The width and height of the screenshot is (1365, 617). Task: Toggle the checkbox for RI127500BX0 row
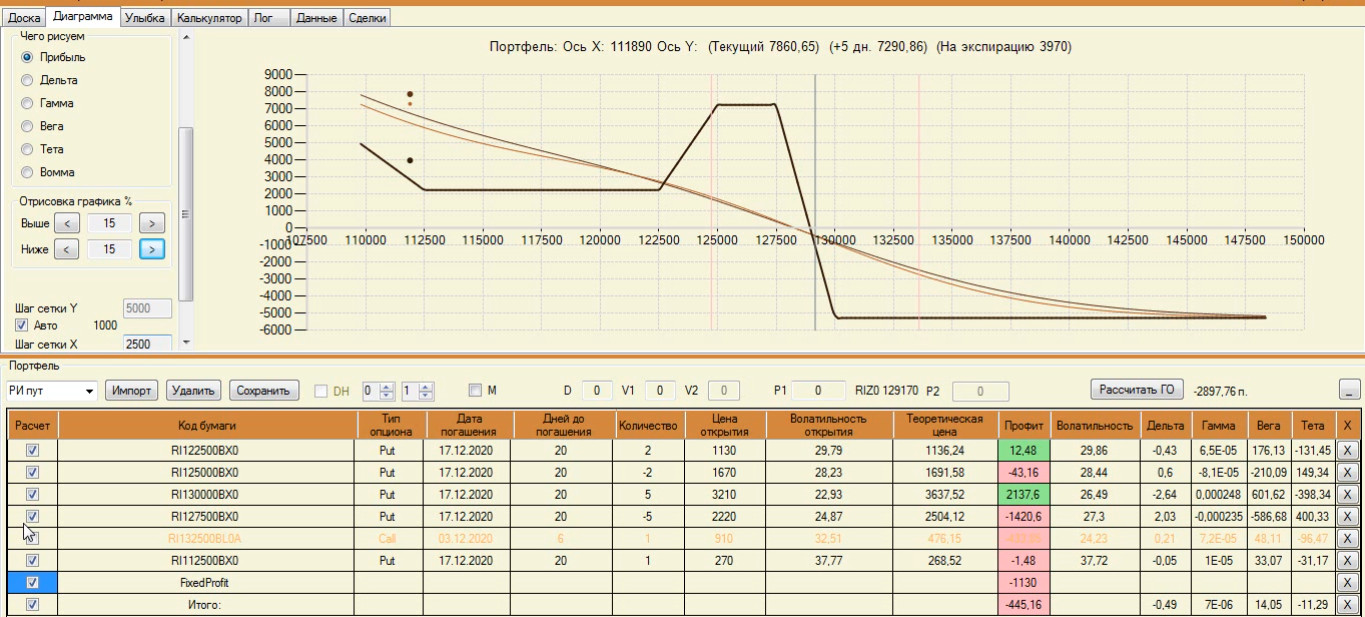point(32,516)
